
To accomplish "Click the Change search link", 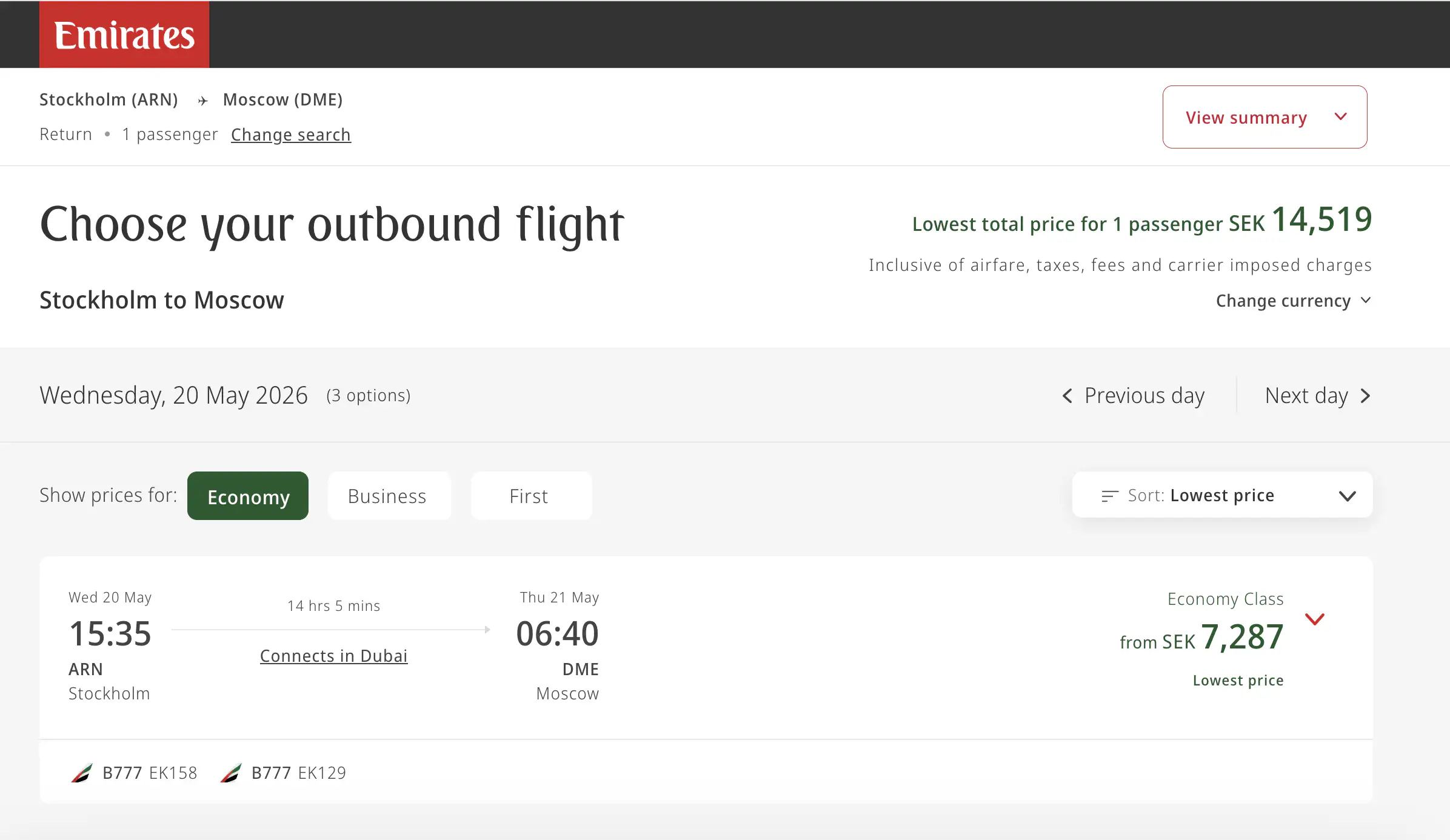I will (291, 135).
